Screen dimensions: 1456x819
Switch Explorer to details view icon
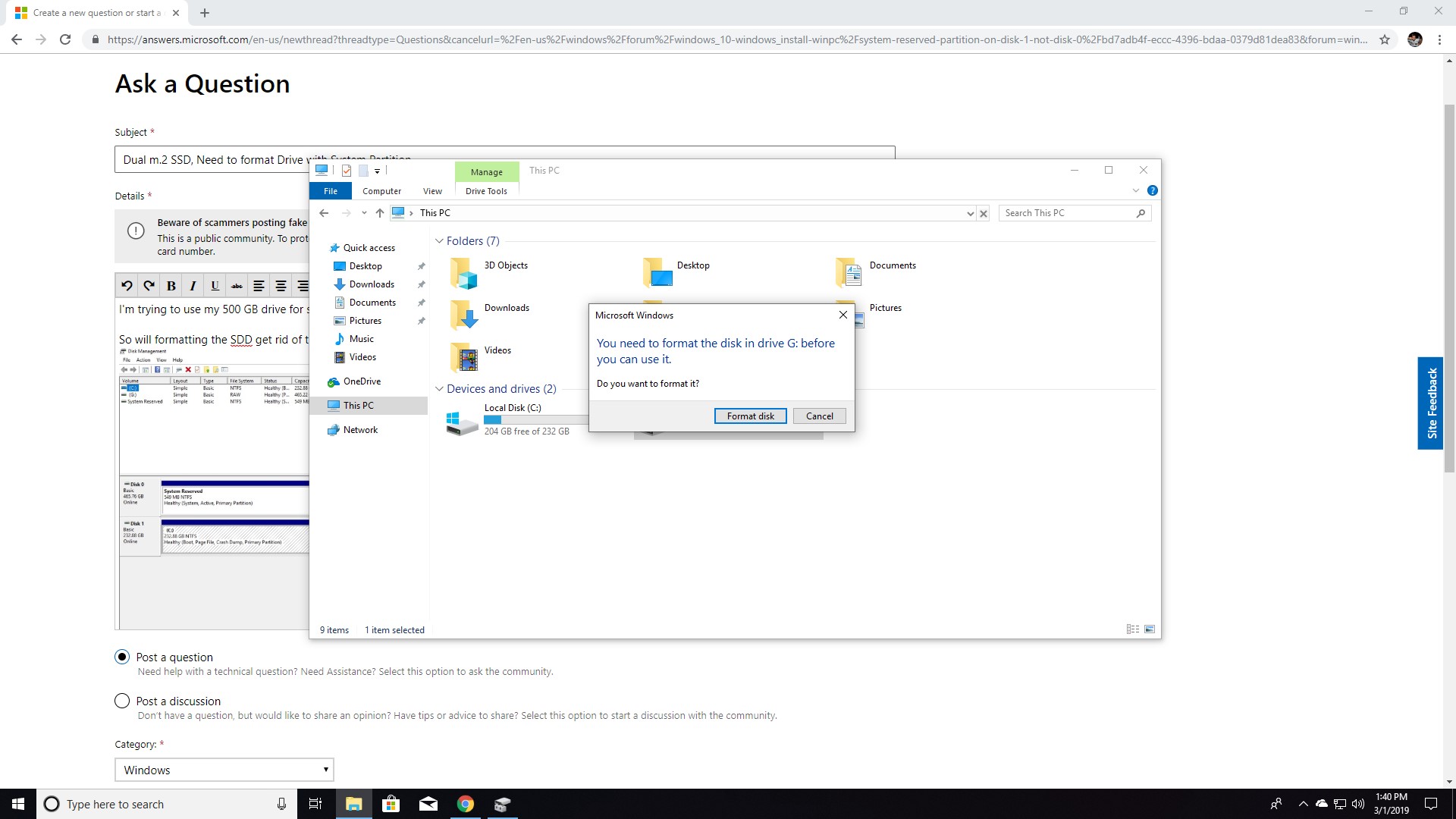[x=1133, y=629]
